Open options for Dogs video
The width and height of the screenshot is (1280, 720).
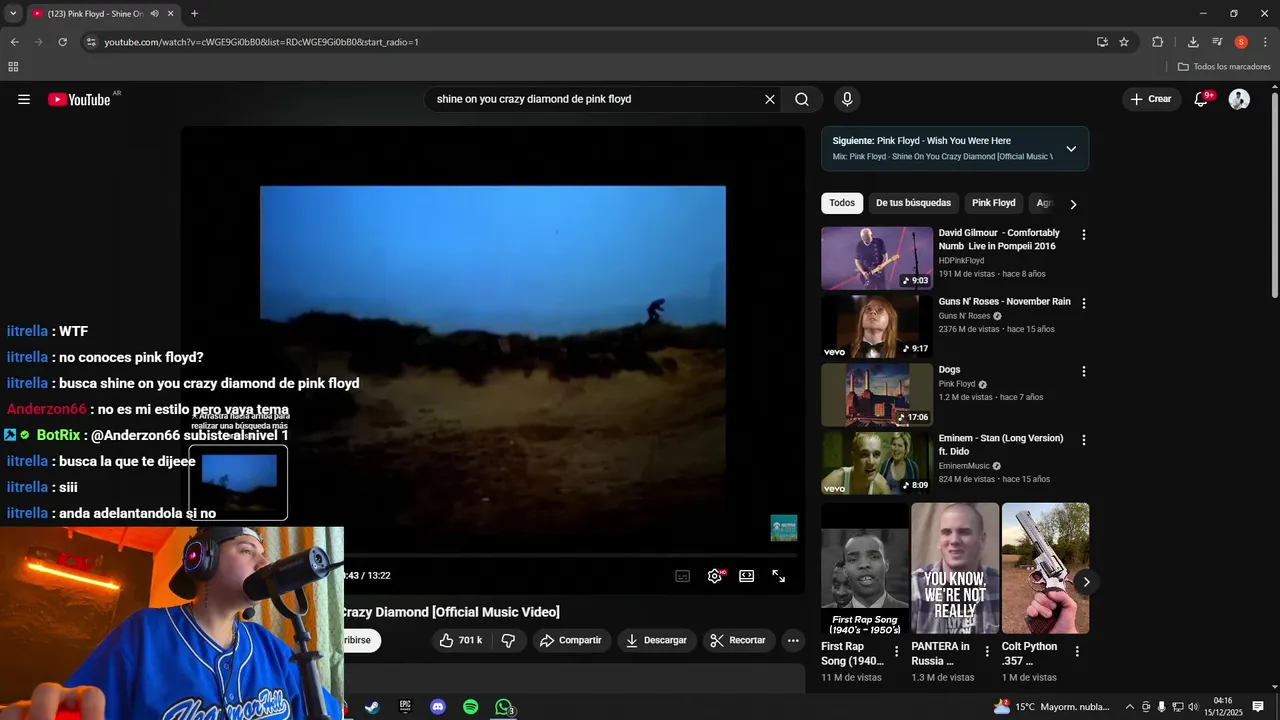click(x=1083, y=371)
